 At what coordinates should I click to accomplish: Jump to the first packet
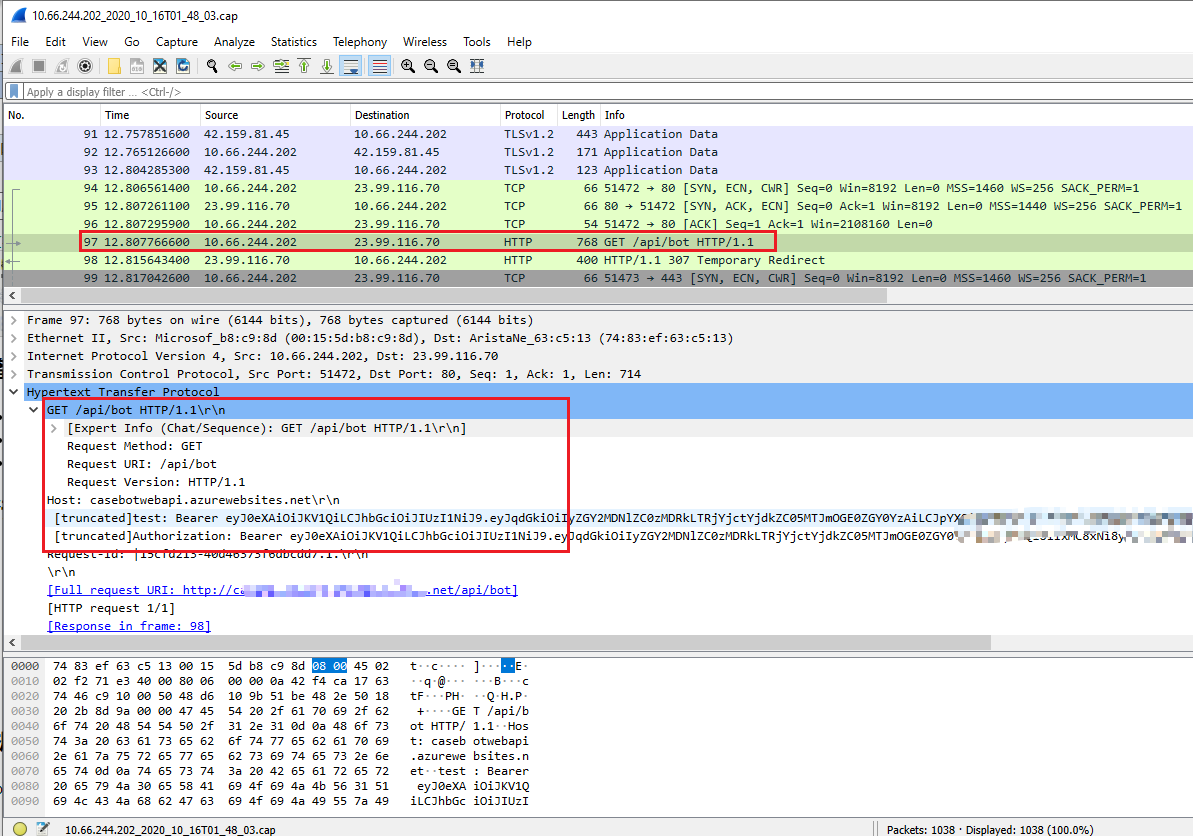(304, 66)
